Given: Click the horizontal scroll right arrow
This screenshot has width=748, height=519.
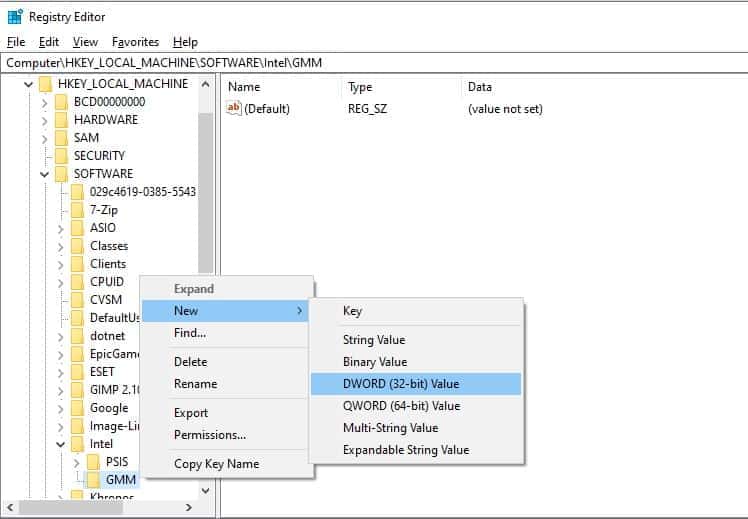Looking at the screenshot, I should click(189, 508).
